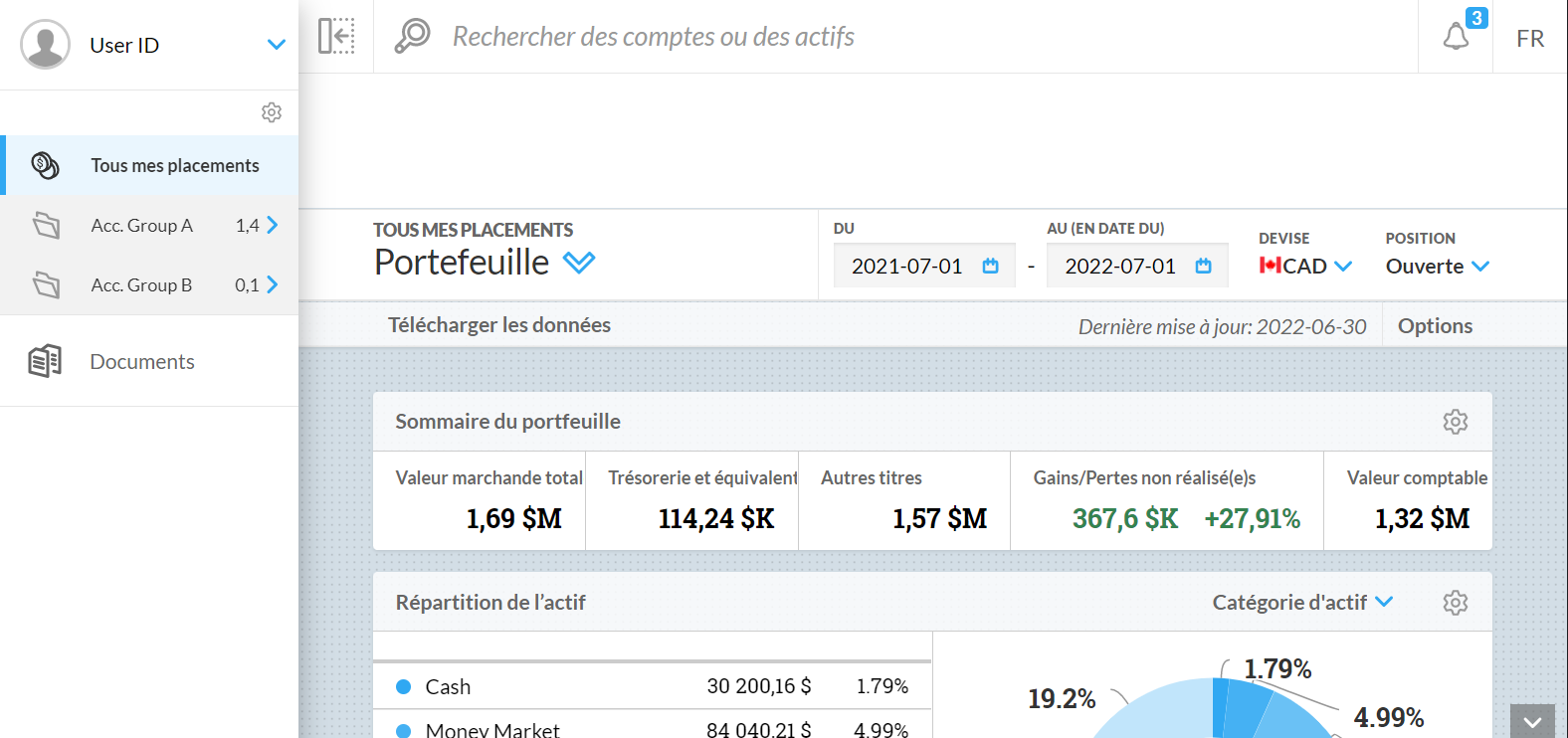The width and height of the screenshot is (1568, 738).
Task: Open the end date calendar picker
Action: (1203, 266)
